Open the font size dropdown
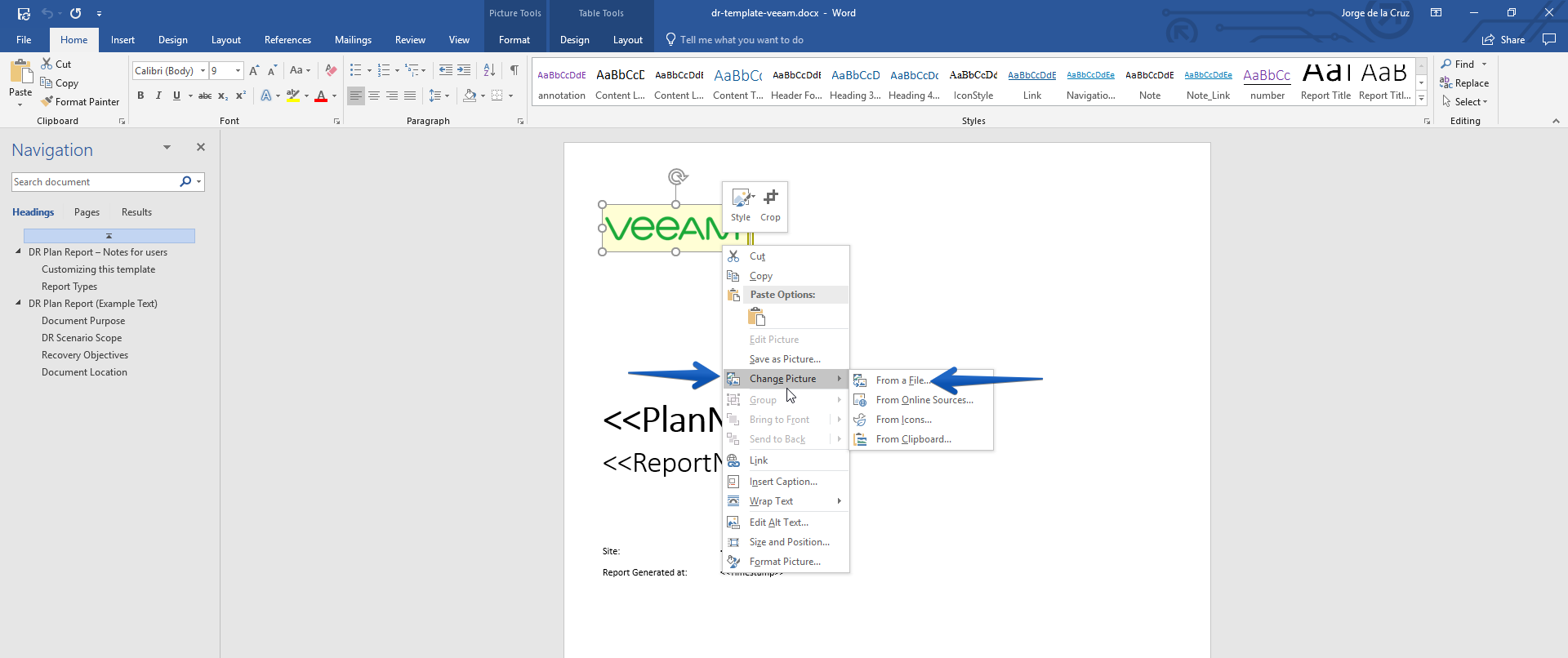The image size is (1568, 658). pos(238,71)
